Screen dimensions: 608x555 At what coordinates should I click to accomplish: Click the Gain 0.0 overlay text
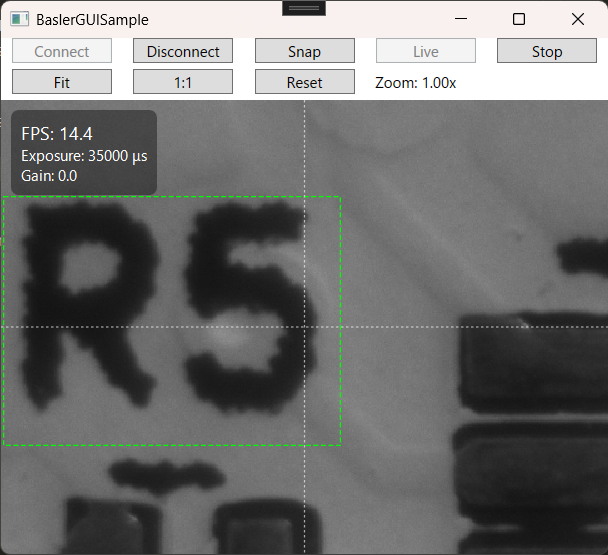(49, 176)
